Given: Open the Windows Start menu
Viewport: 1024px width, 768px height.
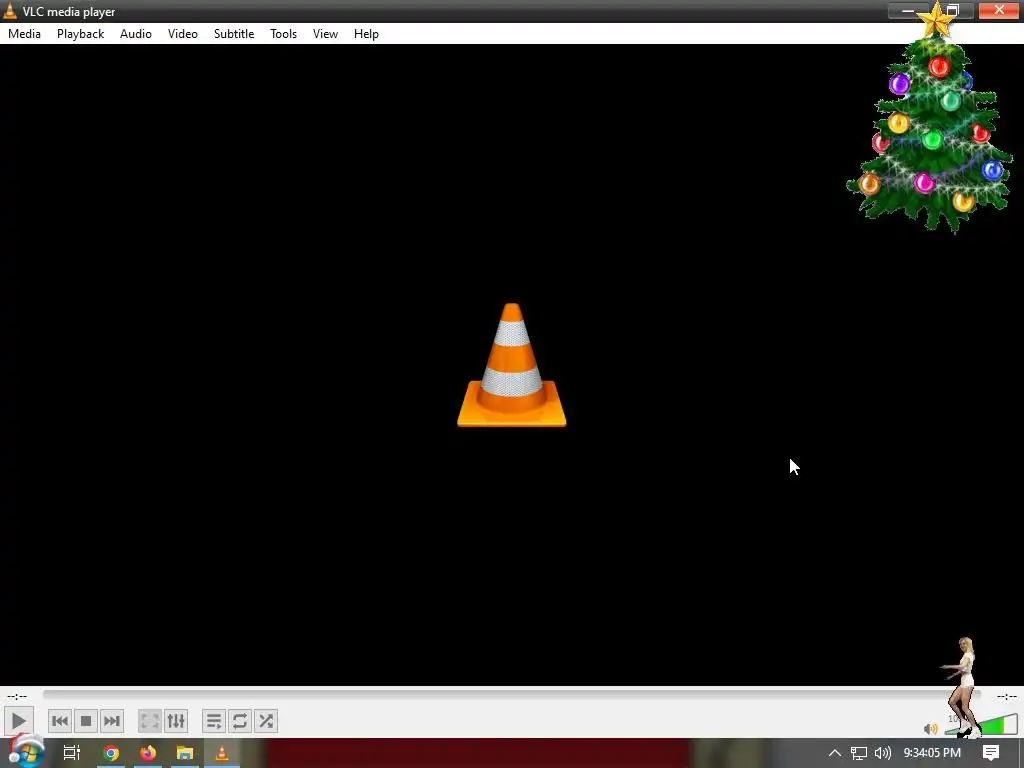Looking at the screenshot, I should click(x=25, y=752).
